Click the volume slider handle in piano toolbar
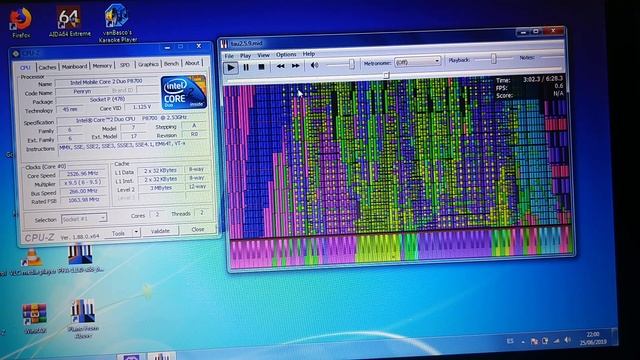This screenshot has height=360, width=640. coord(351,64)
